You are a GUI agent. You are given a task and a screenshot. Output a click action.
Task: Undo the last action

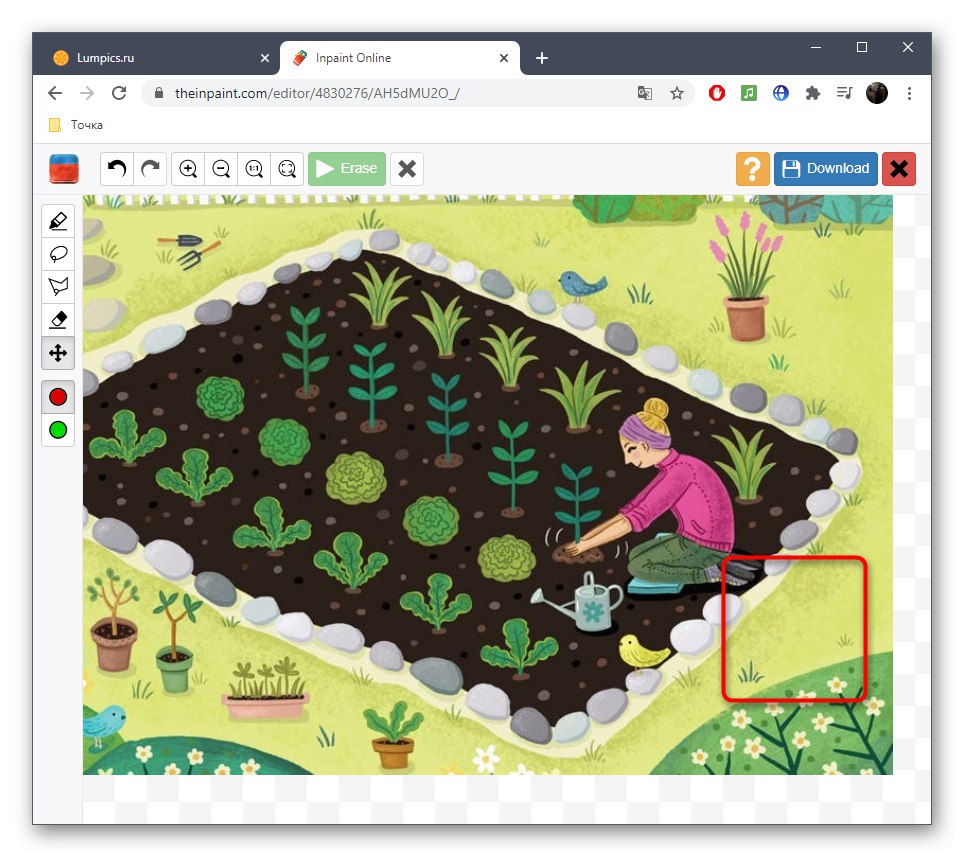(117, 168)
